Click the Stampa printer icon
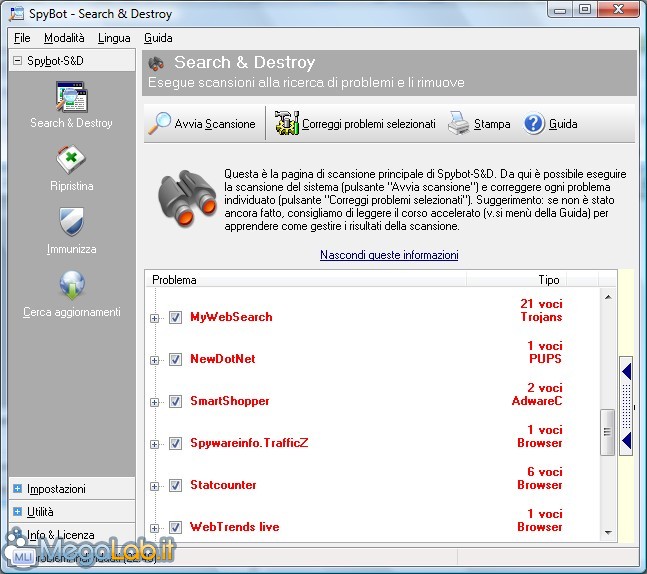Viewport: 647px width, 574px height. tap(458, 123)
